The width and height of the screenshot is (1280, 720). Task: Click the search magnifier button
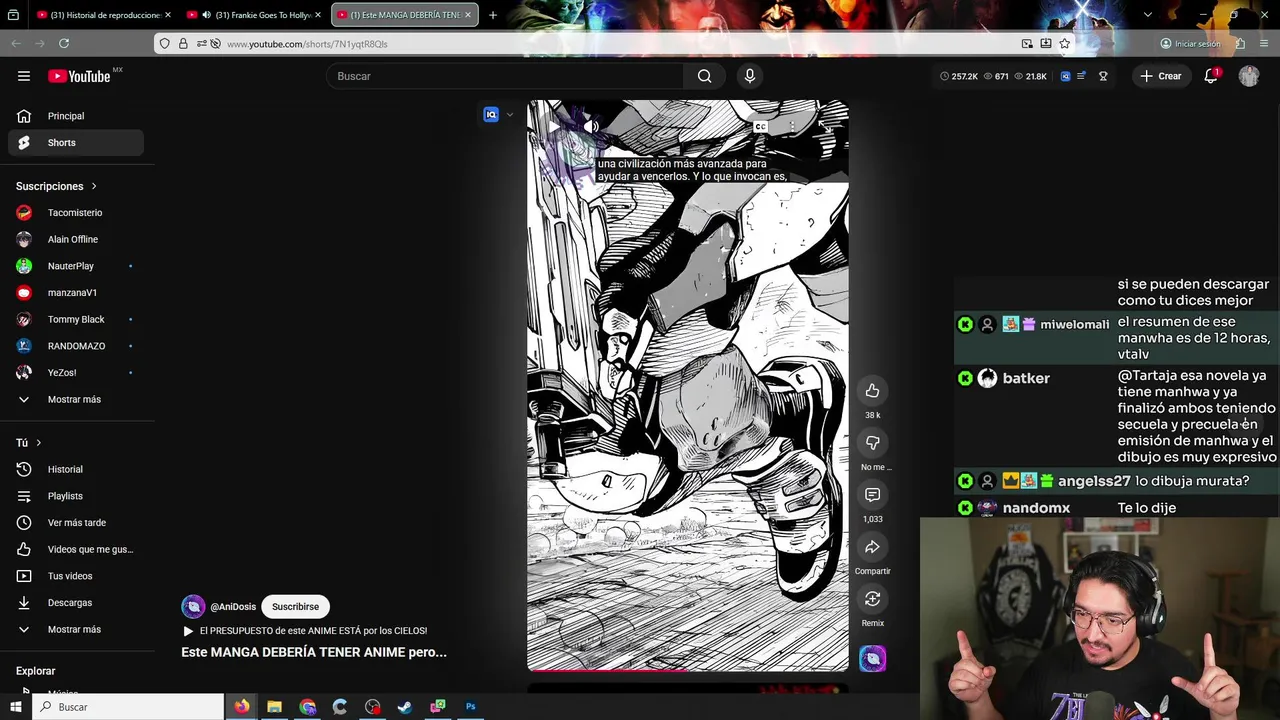pyautogui.click(x=705, y=76)
